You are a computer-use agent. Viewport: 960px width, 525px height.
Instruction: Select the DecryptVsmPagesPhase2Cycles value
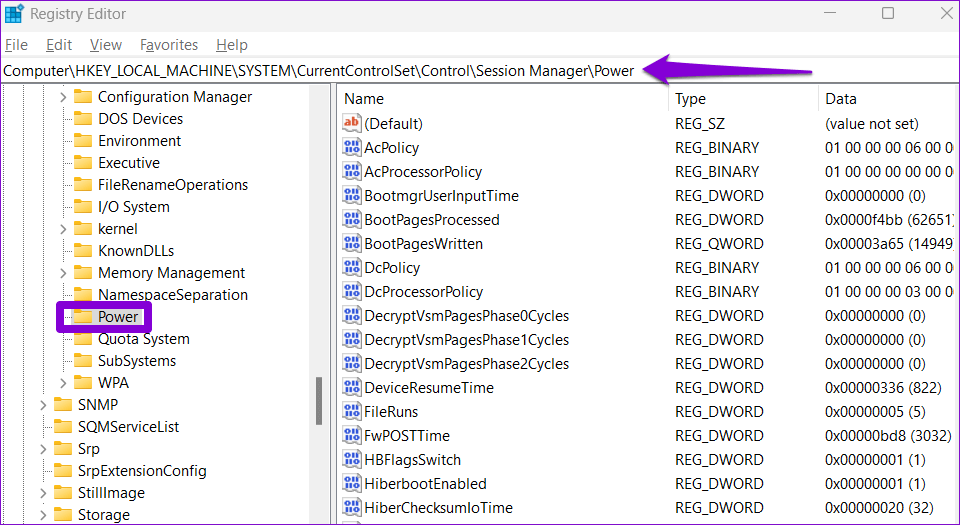[x=467, y=363]
